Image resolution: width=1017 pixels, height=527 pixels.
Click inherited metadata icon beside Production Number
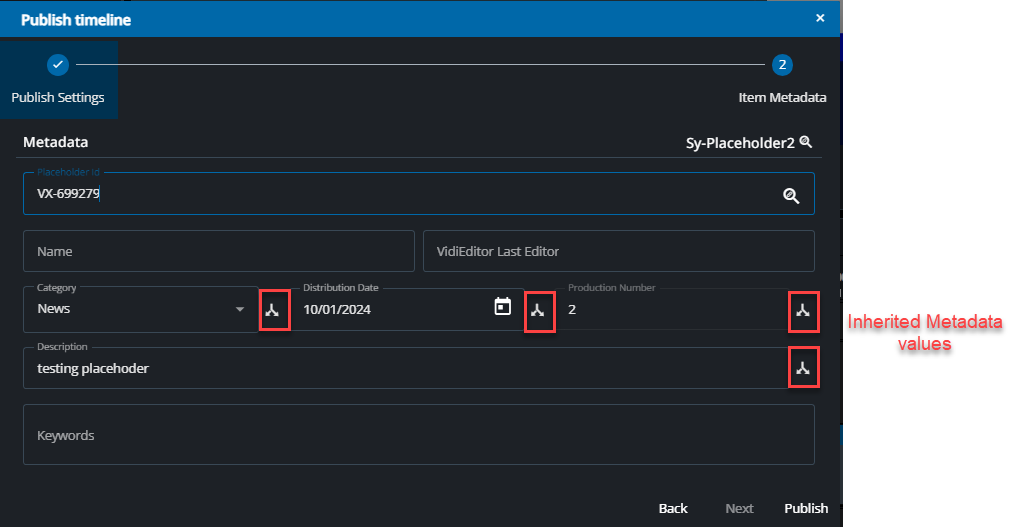pos(802,311)
